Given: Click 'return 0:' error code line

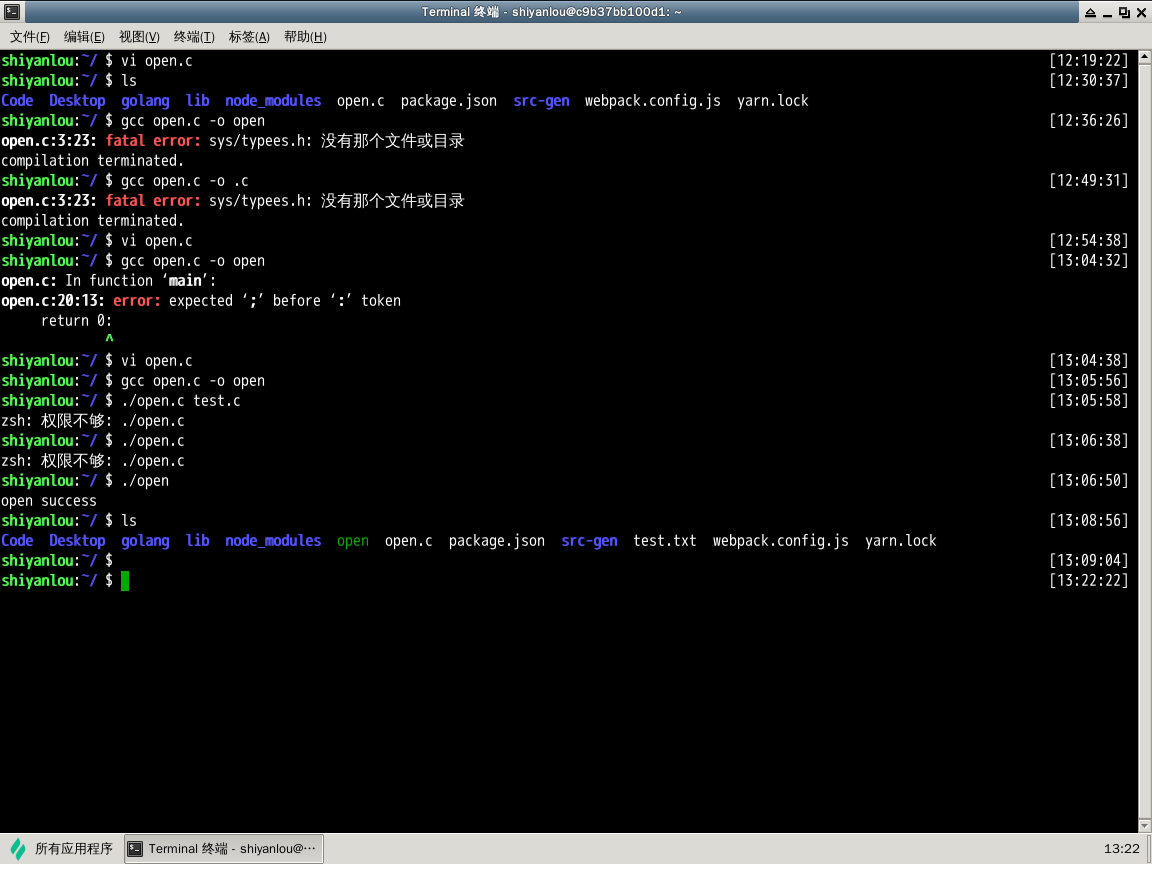Looking at the screenshot, I should [76, 321].
